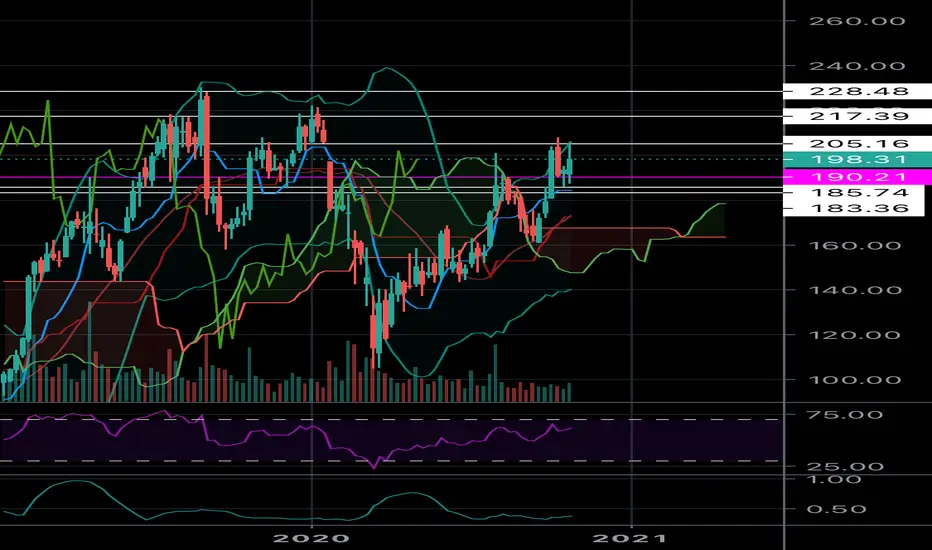The height and width of the screenshot is (550, 932).
Task: Click the 75.00 RSI axis value
Action: coord(844,415)
